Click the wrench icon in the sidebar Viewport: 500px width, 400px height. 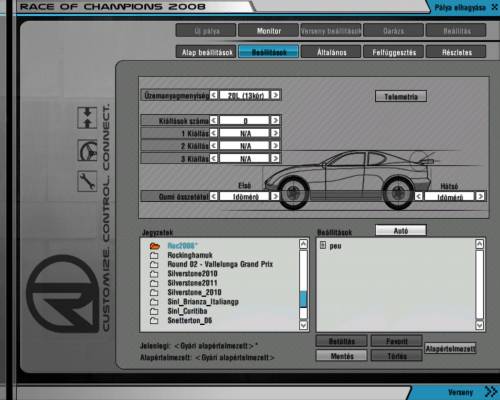(87, 181)
